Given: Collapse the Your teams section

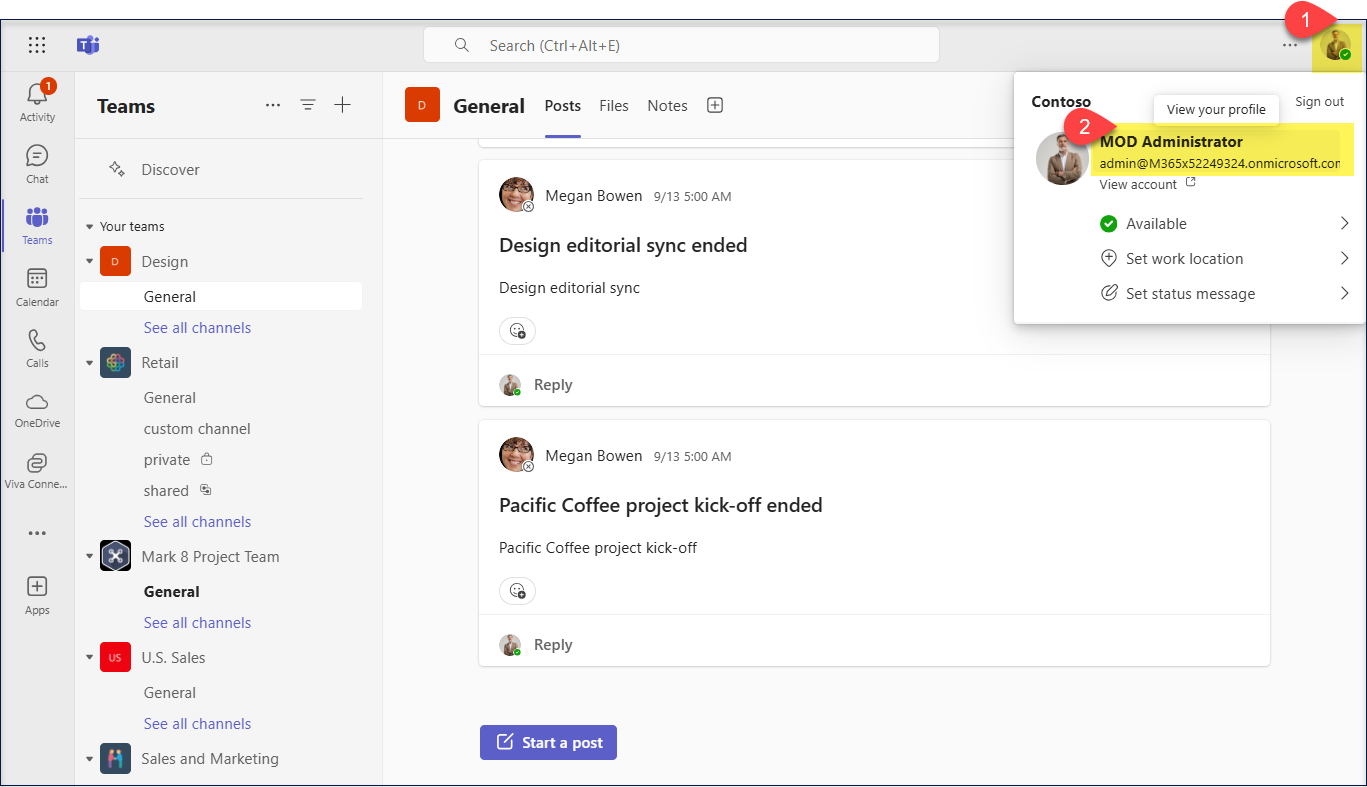Looking at the screenshot, I should click(x=89, y=227).
